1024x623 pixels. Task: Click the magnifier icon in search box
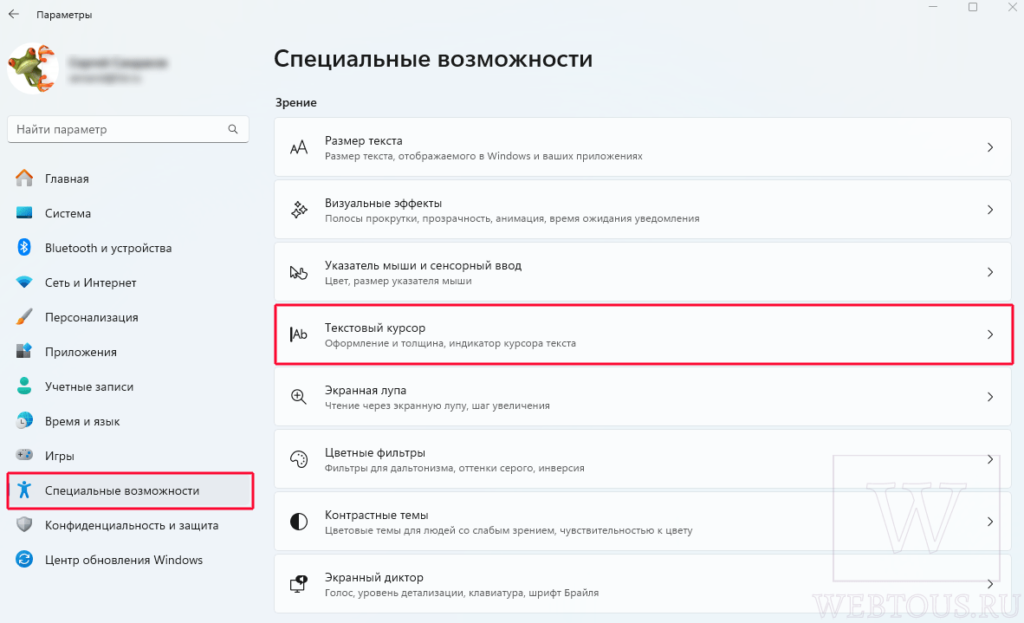coord(233,129)
